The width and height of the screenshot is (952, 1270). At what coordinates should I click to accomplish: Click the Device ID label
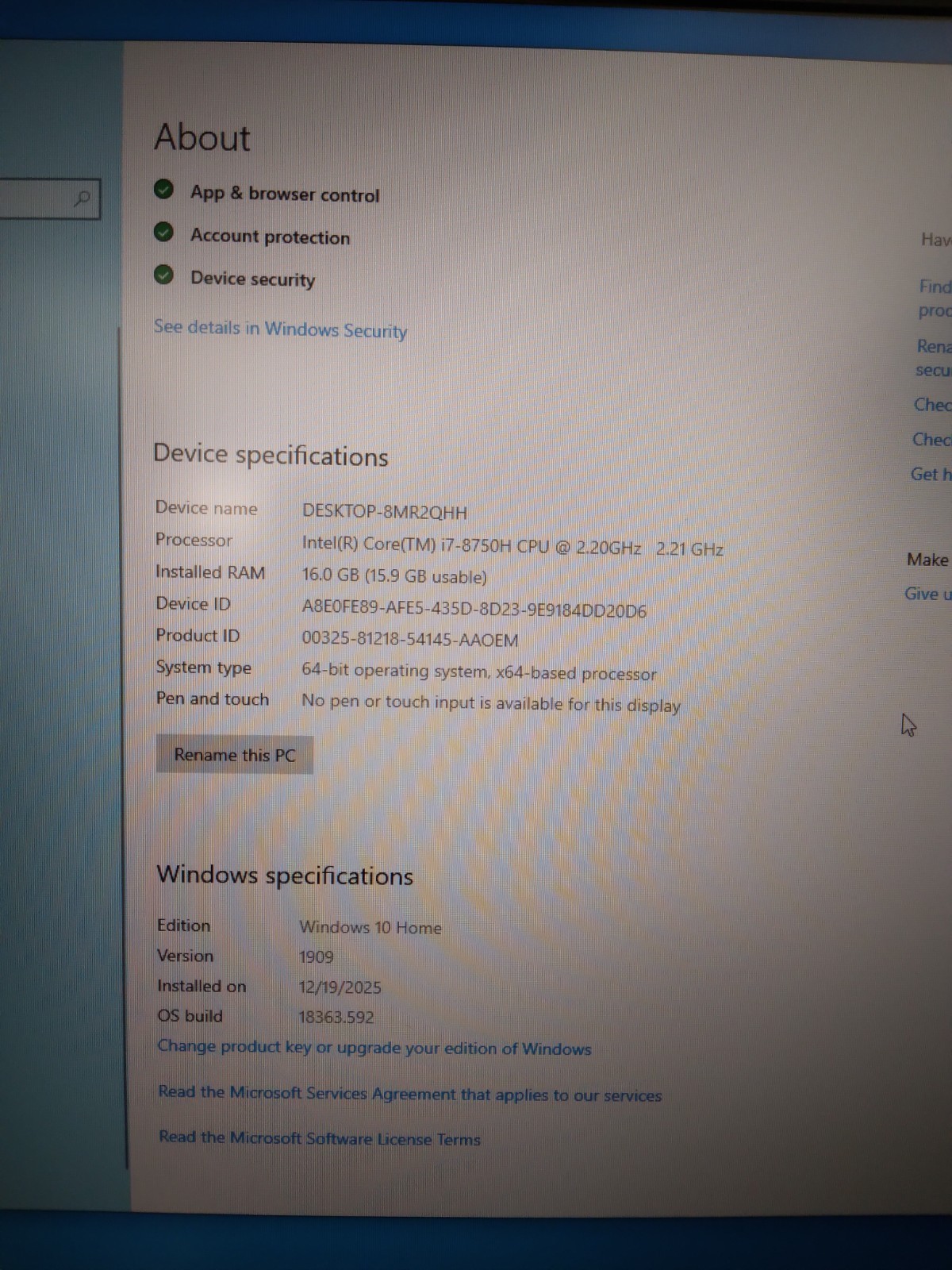194,604
